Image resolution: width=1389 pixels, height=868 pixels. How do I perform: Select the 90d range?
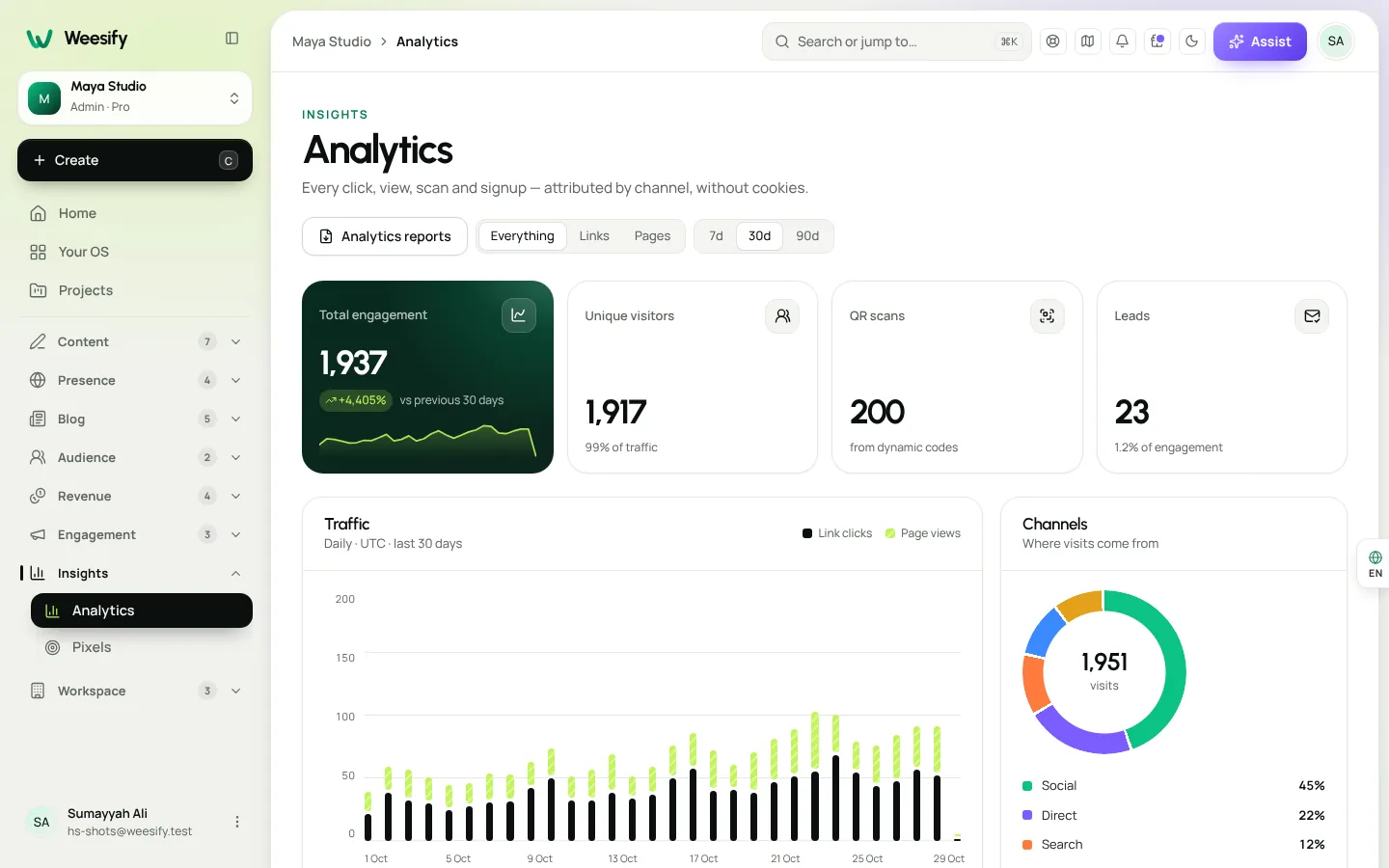(807, 236)
